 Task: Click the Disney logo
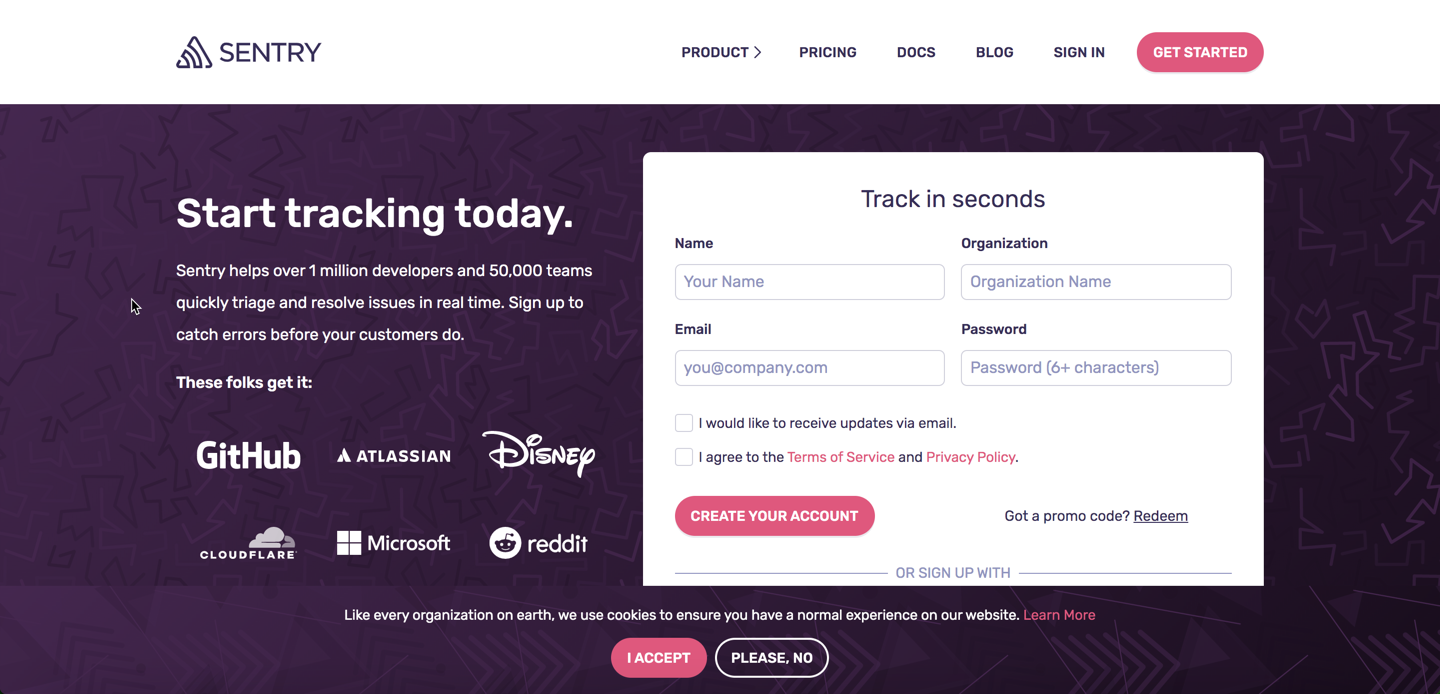(538, 454)
